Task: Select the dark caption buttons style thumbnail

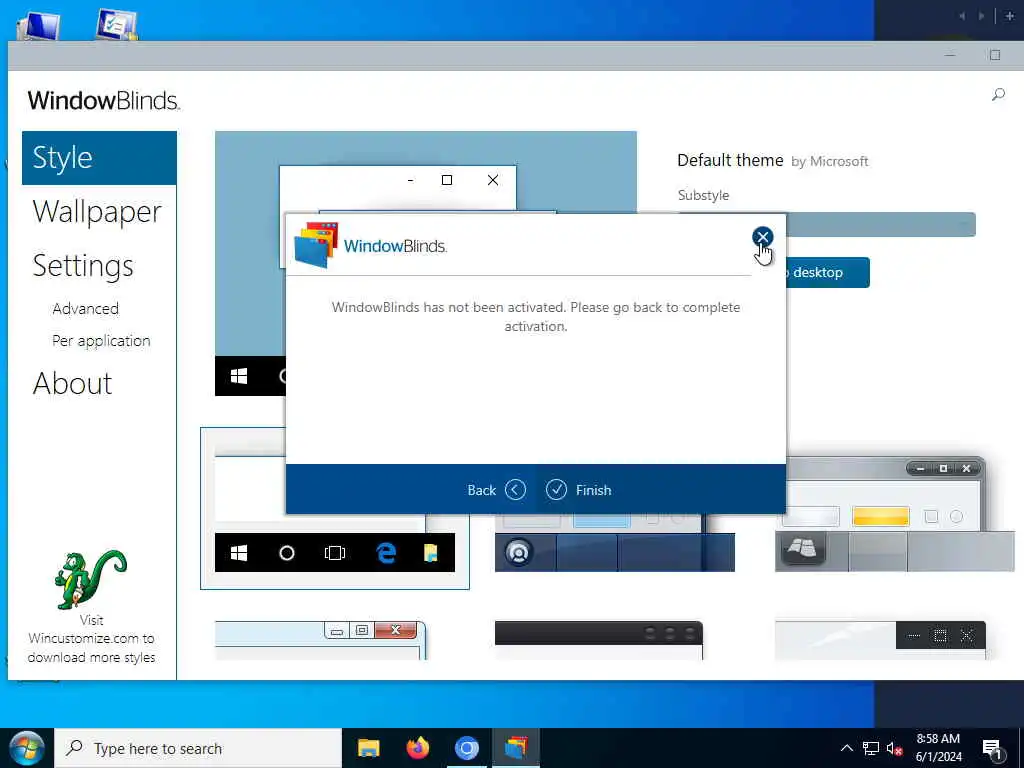Action: (880, 640)
